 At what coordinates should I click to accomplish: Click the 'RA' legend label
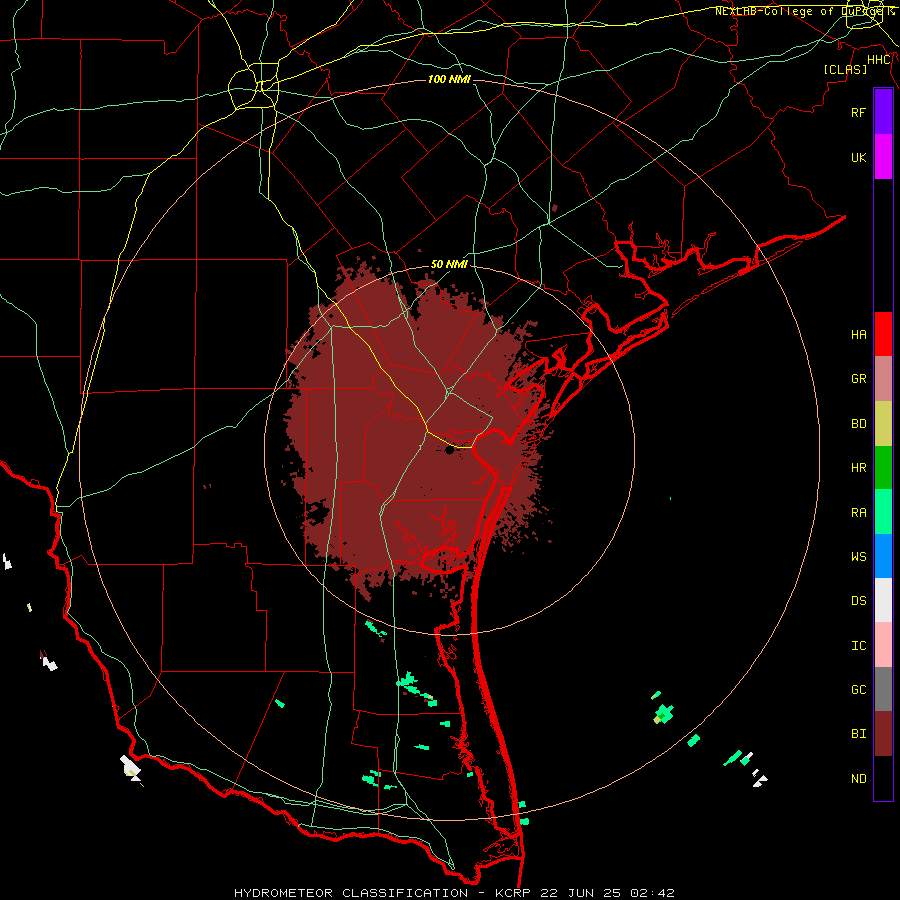point(858,512)
